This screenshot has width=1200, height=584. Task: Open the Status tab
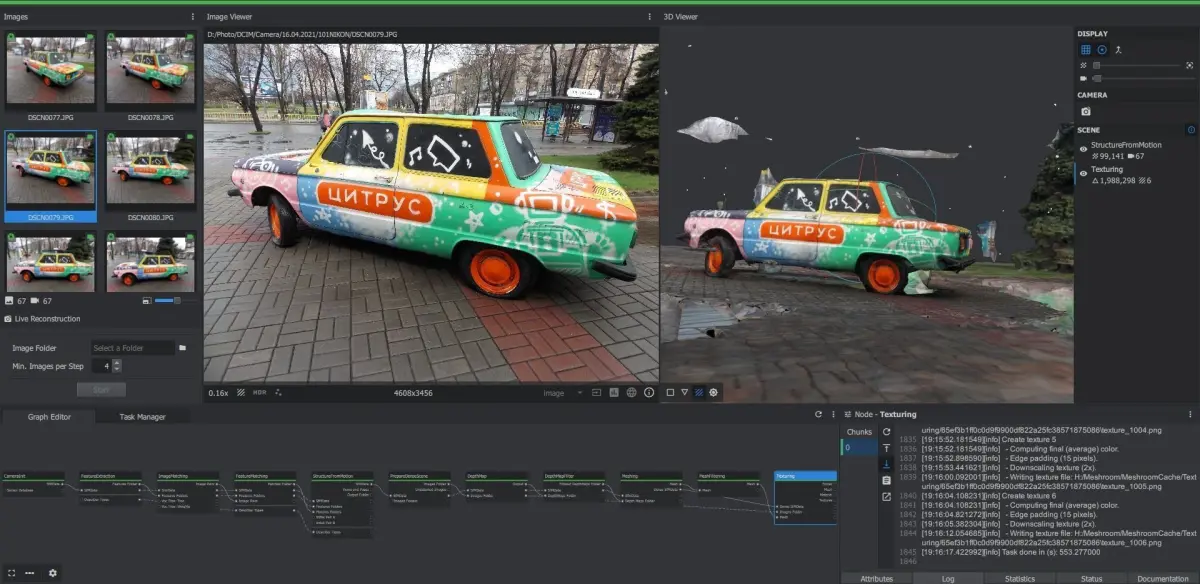(x=1091, y=578)
